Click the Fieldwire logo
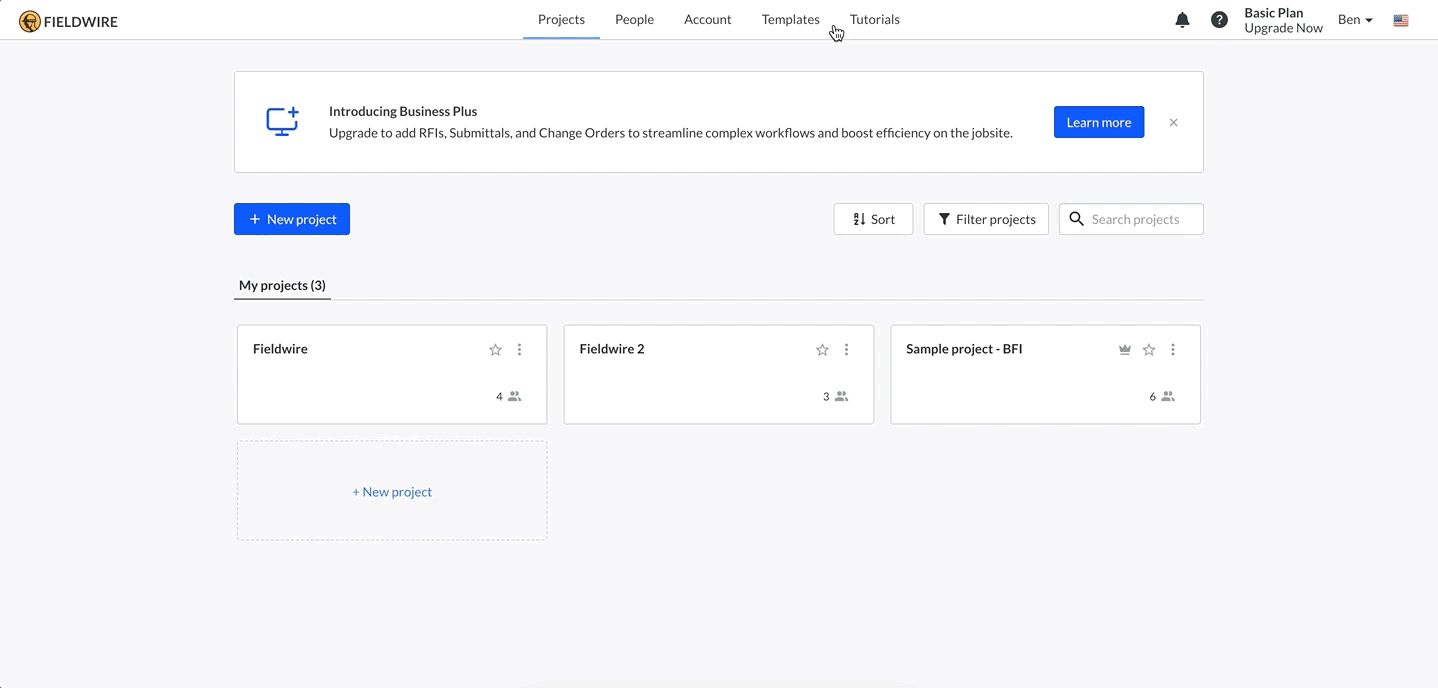1438x688 pixels. point(68,21)
